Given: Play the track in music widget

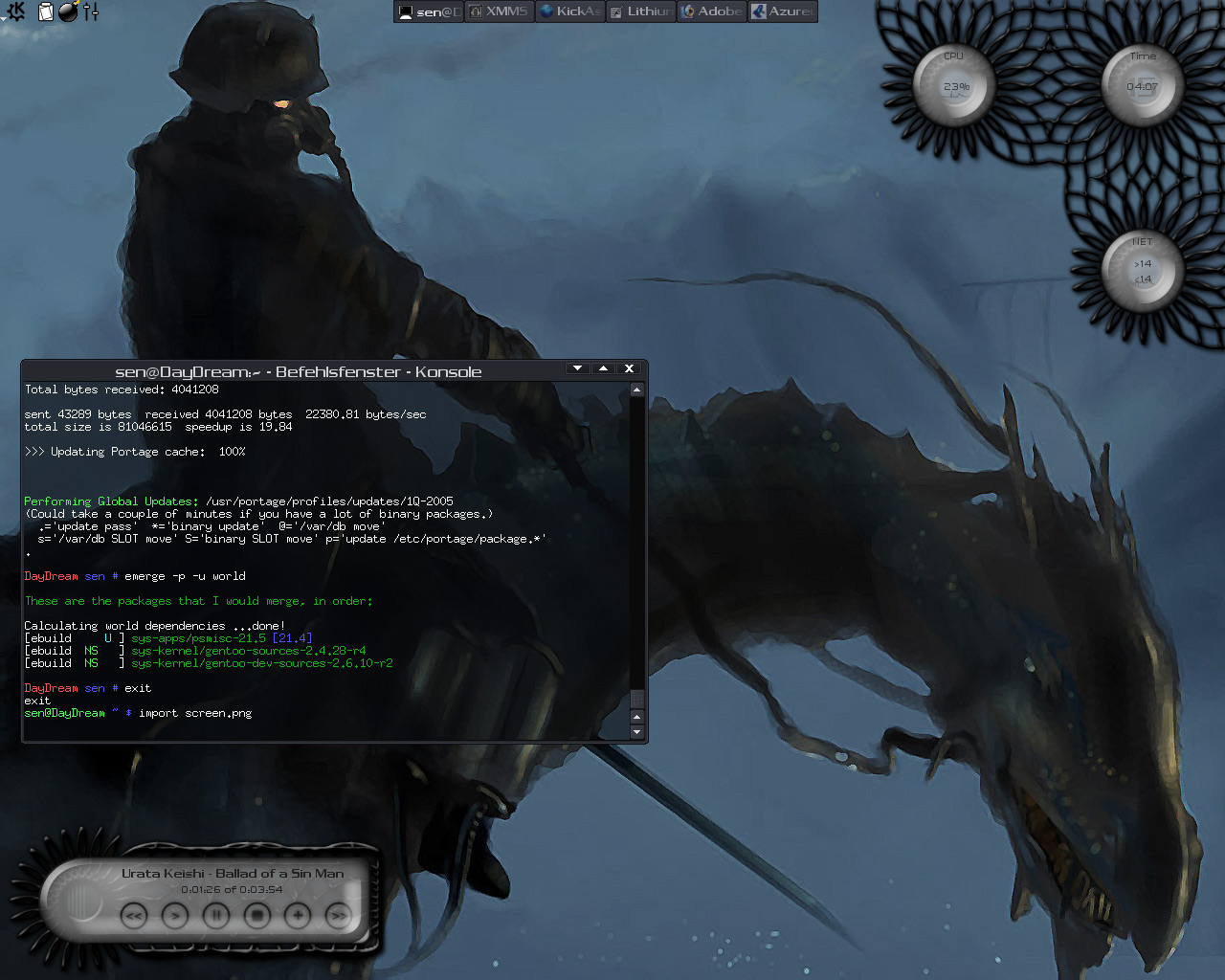Looking at the screenshot, I should tap(175, 916).
